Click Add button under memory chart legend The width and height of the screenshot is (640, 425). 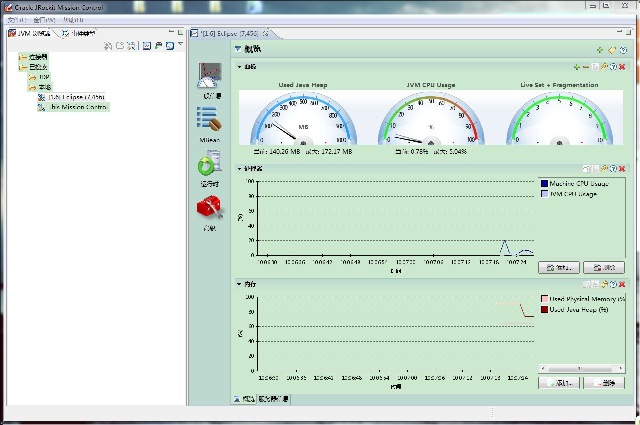click(559, 383)
